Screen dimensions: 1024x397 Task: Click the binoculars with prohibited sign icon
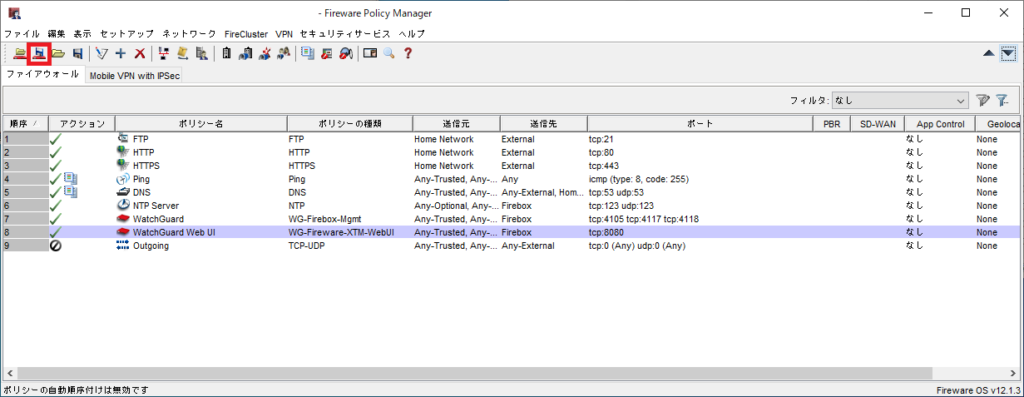346,54
